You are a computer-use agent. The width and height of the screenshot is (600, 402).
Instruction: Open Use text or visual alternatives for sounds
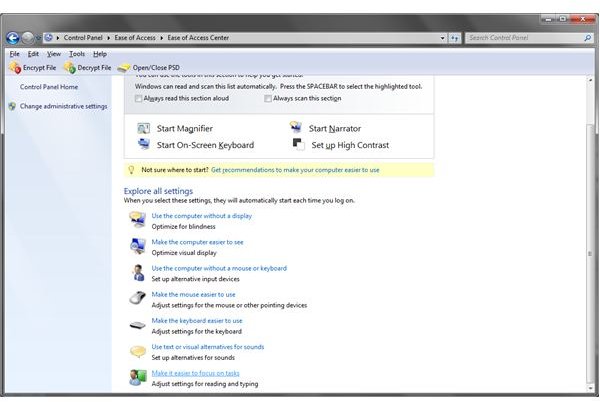click(208, 347)
